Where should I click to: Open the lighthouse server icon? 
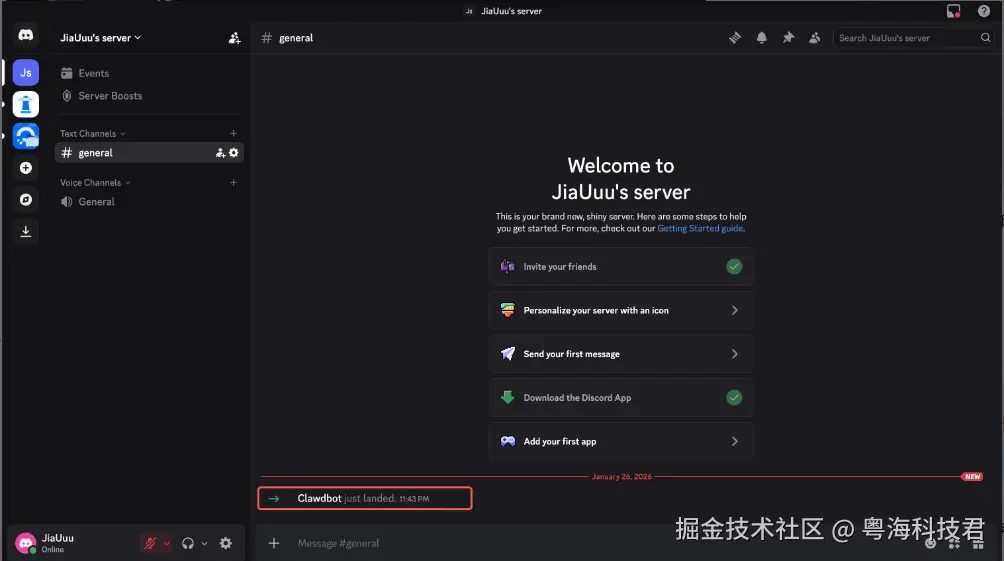coord(26,104)
